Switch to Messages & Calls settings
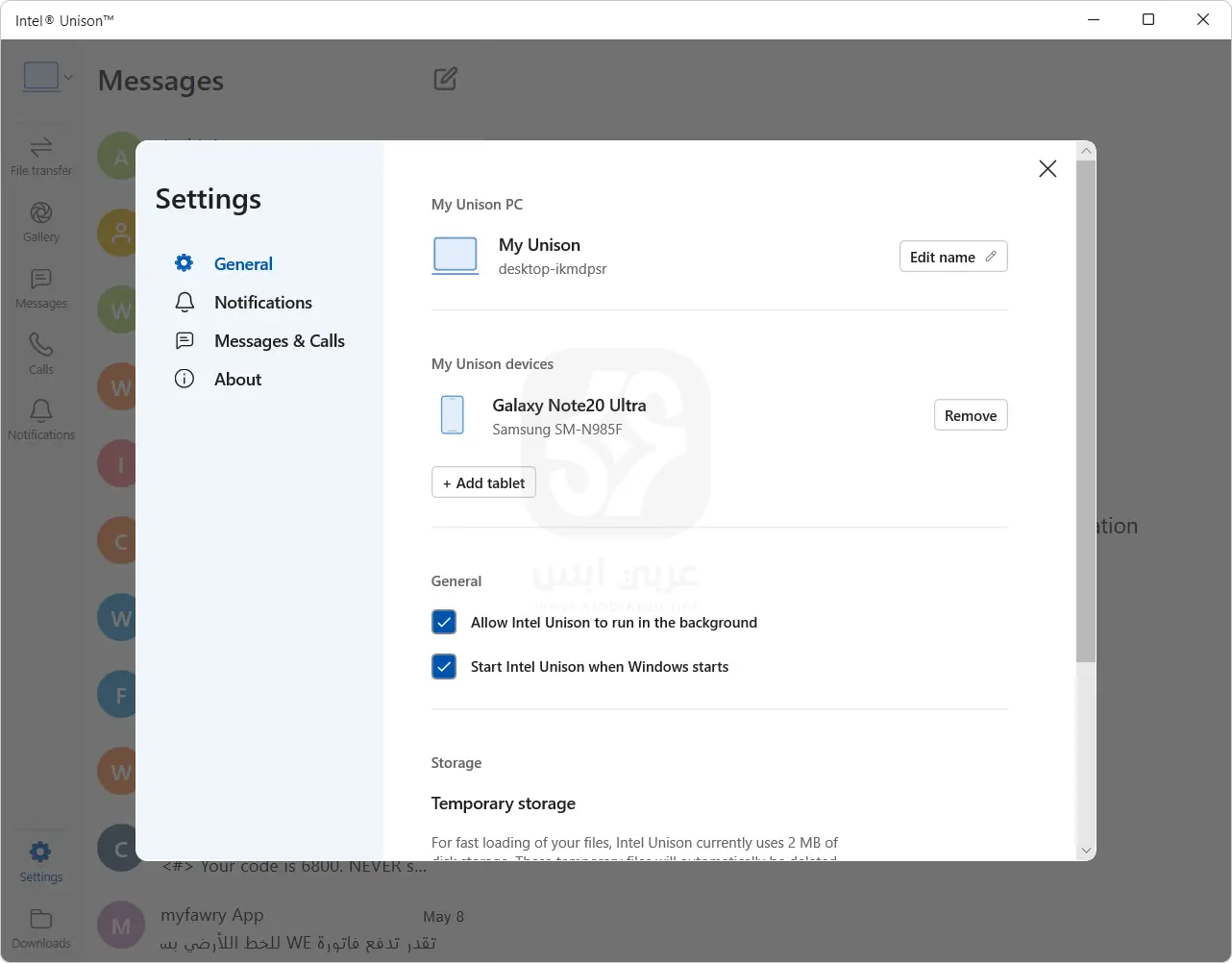 (279, 341)
